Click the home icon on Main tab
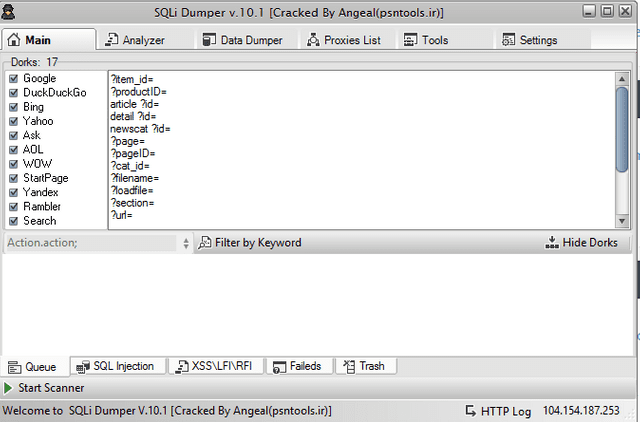The image size is (640, 422). [x=14, y=40]
